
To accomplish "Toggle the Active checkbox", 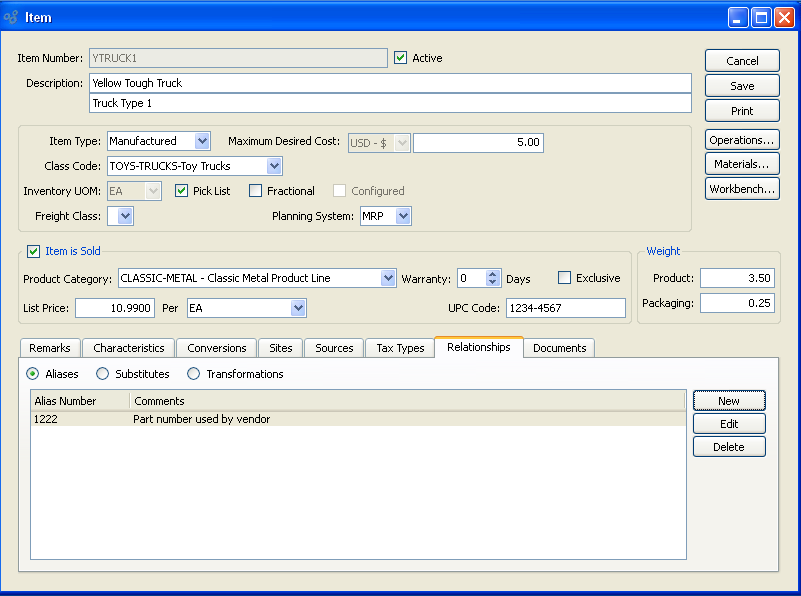I will point(400,58).
